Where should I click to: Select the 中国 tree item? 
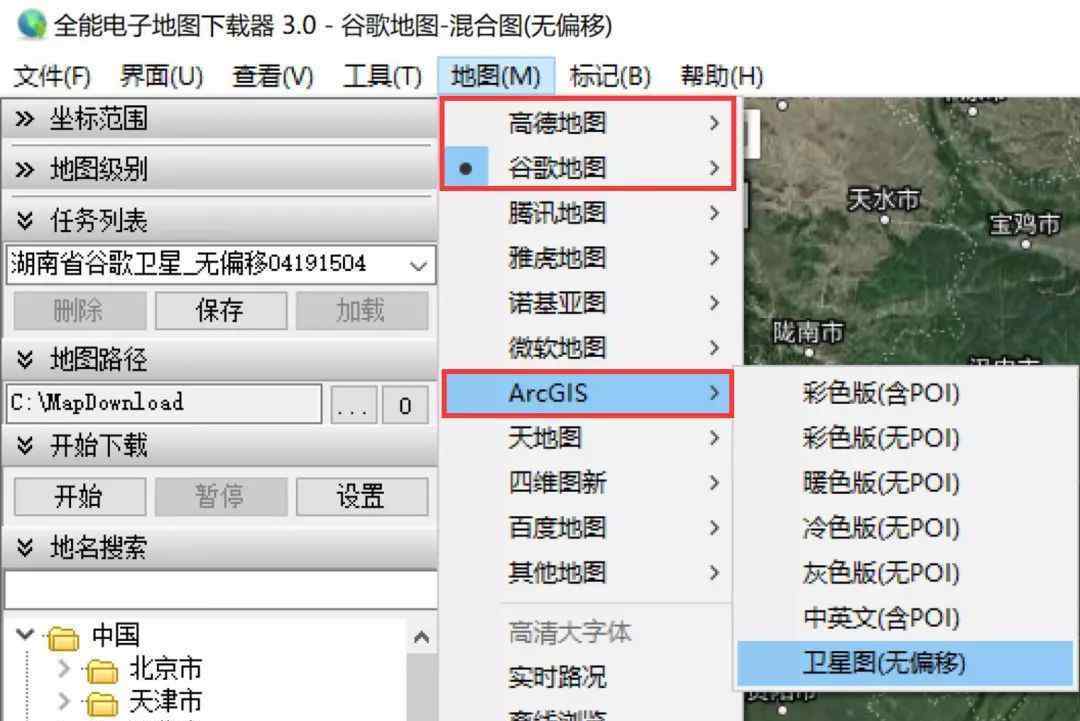[x=116, y=634]
